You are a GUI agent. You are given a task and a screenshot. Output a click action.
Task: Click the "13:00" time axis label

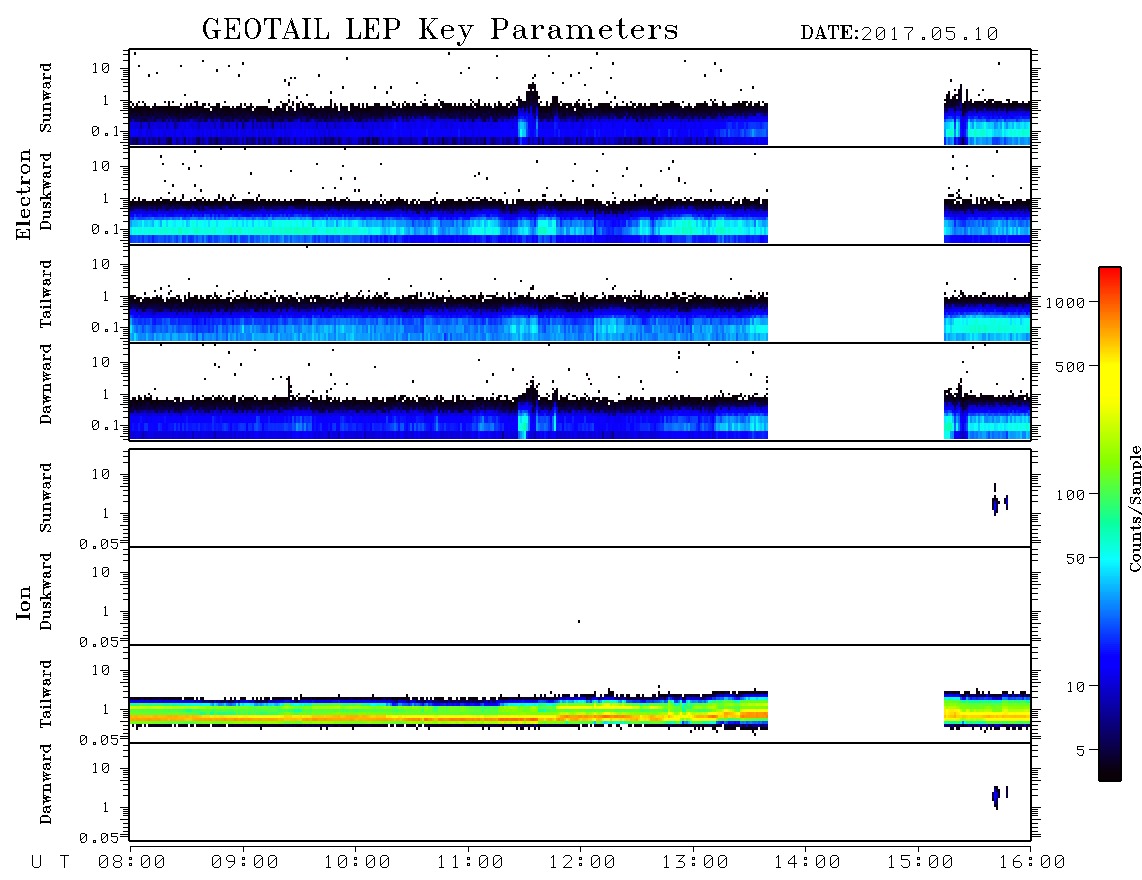(695, 863)
